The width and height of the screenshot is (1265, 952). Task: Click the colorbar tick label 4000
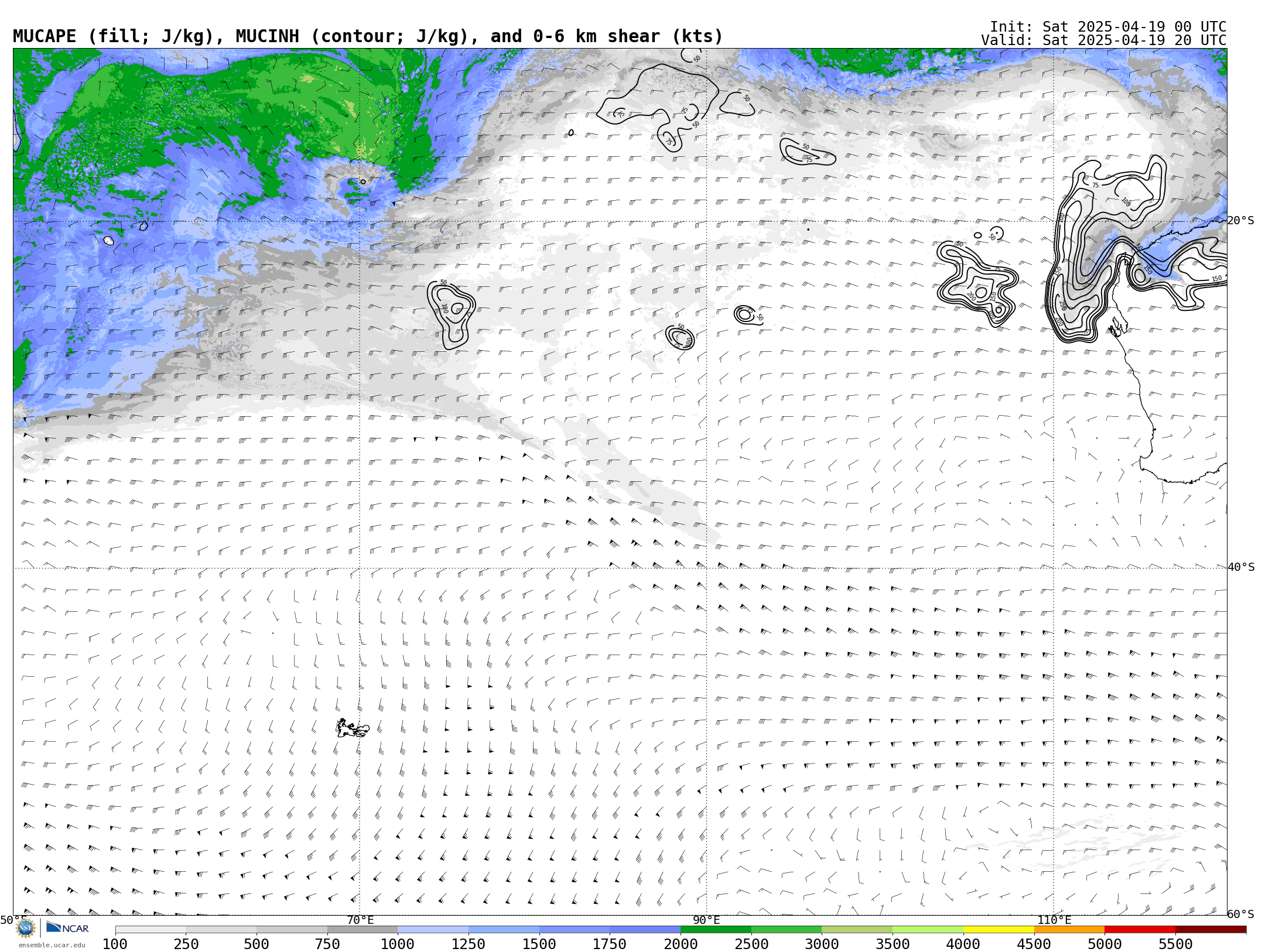coord(963,944)
